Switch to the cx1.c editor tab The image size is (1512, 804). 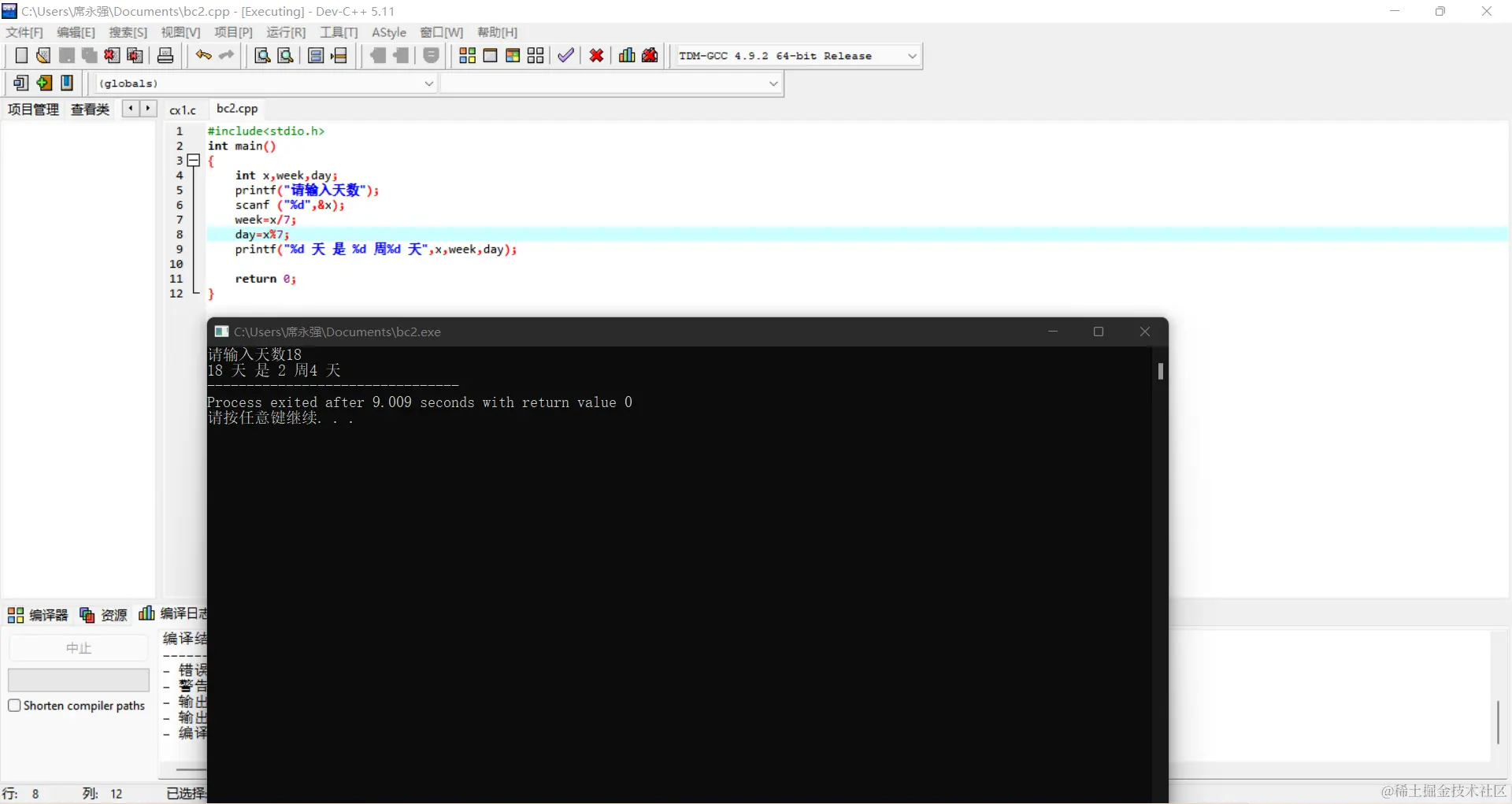click(x=183, y=109)
